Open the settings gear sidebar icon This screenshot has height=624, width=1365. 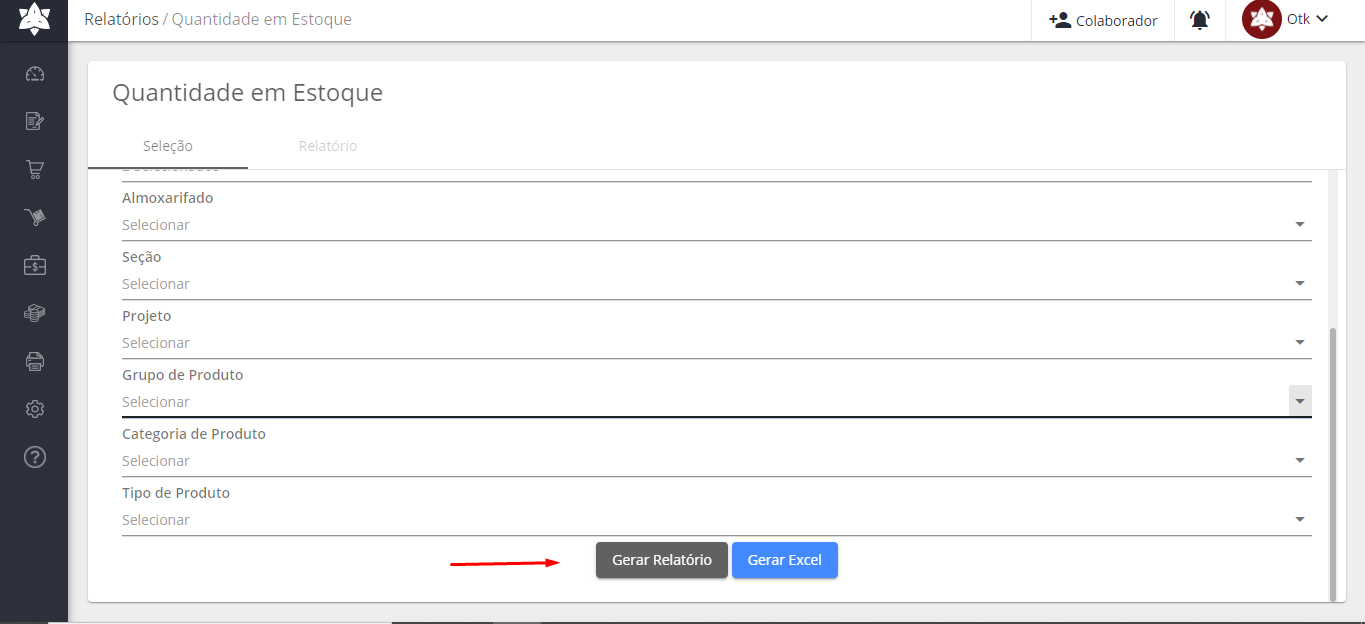(x=35, y=409)
